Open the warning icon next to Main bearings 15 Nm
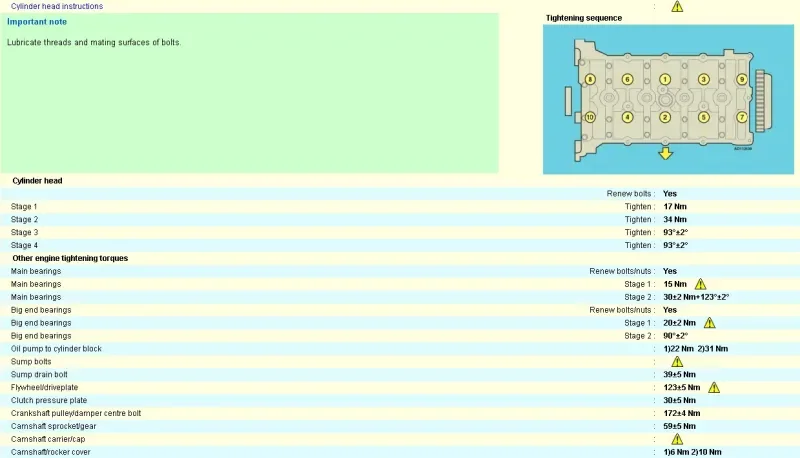The image size is (800, 458). pyautogui.click(x=701, y=284)
